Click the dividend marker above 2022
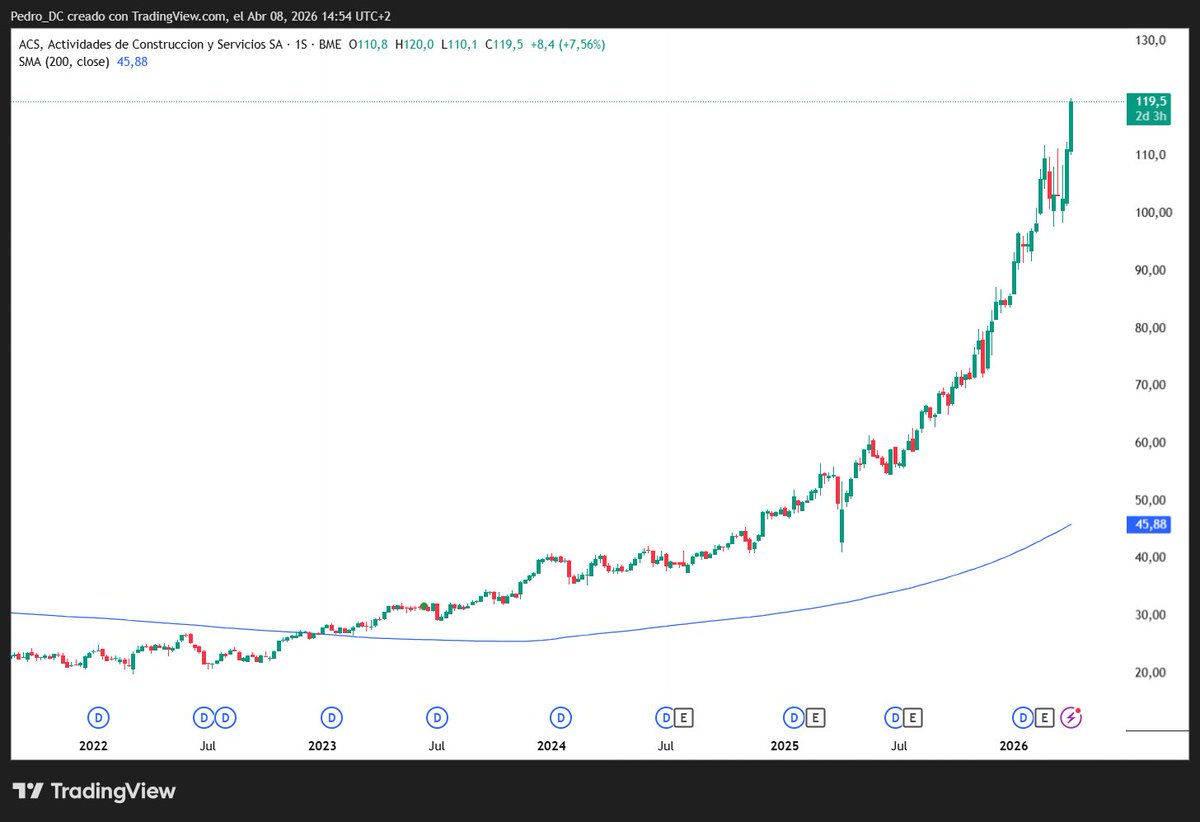The image size is (1200, 822). coord(99,717)
